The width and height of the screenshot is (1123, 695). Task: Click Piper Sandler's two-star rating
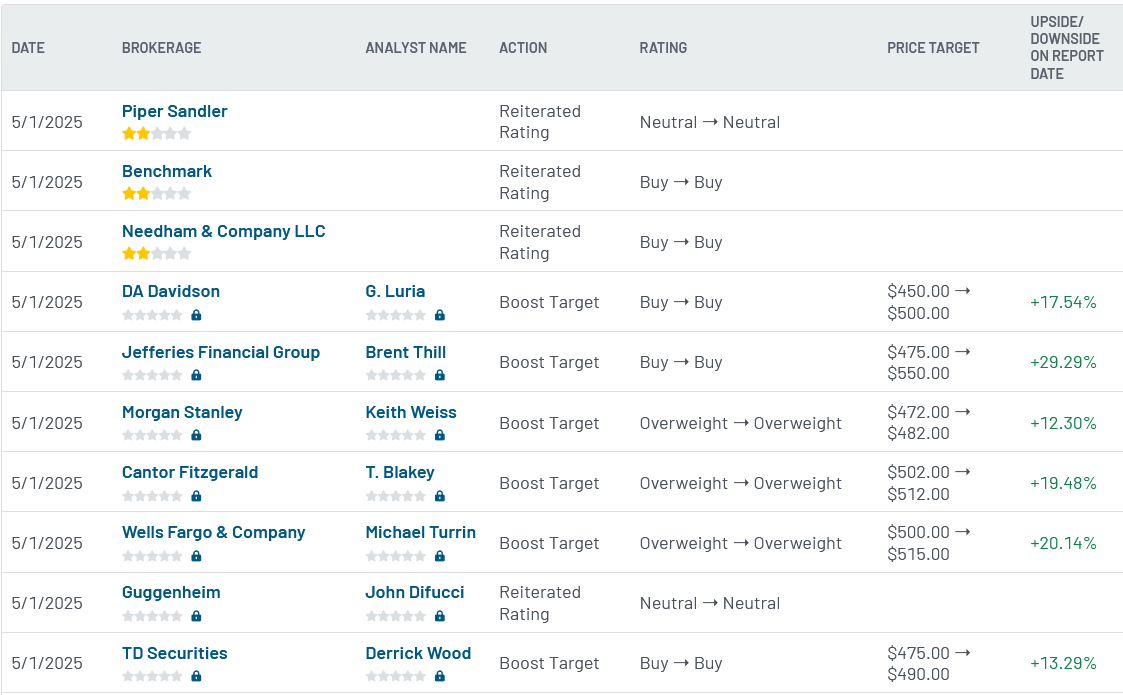(x=156, y=133)
